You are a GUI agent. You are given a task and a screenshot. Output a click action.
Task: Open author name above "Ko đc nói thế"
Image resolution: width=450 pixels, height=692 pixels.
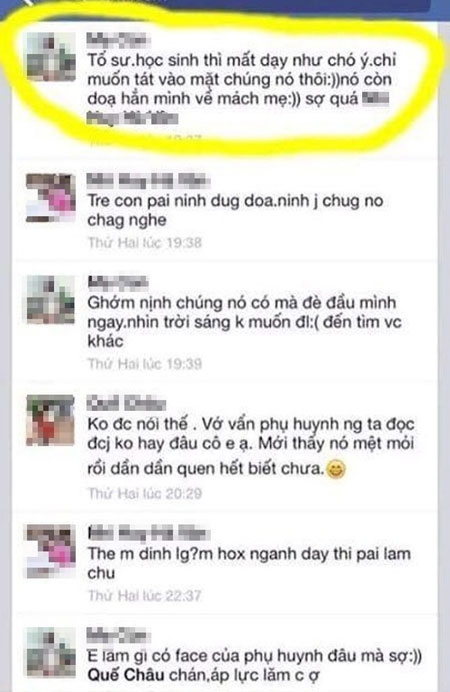point(126,403)
